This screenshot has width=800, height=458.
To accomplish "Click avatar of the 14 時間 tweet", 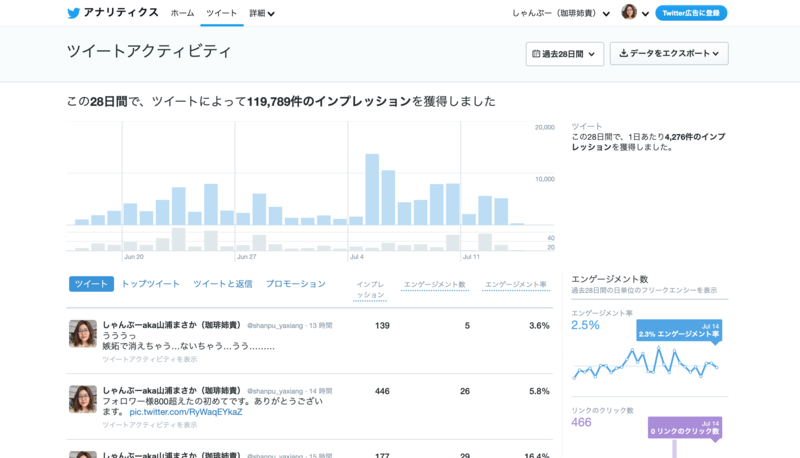I will (x=83, y=399).
